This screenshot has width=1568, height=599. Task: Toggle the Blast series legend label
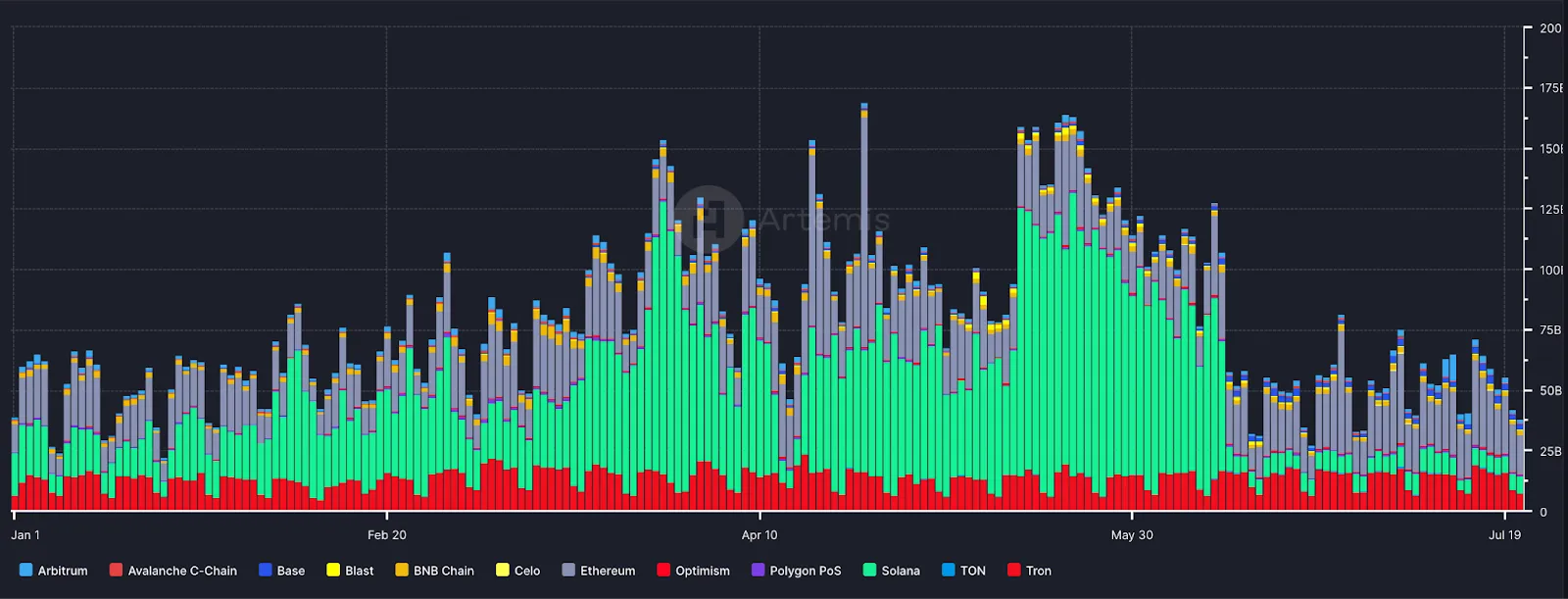[359, 571]
